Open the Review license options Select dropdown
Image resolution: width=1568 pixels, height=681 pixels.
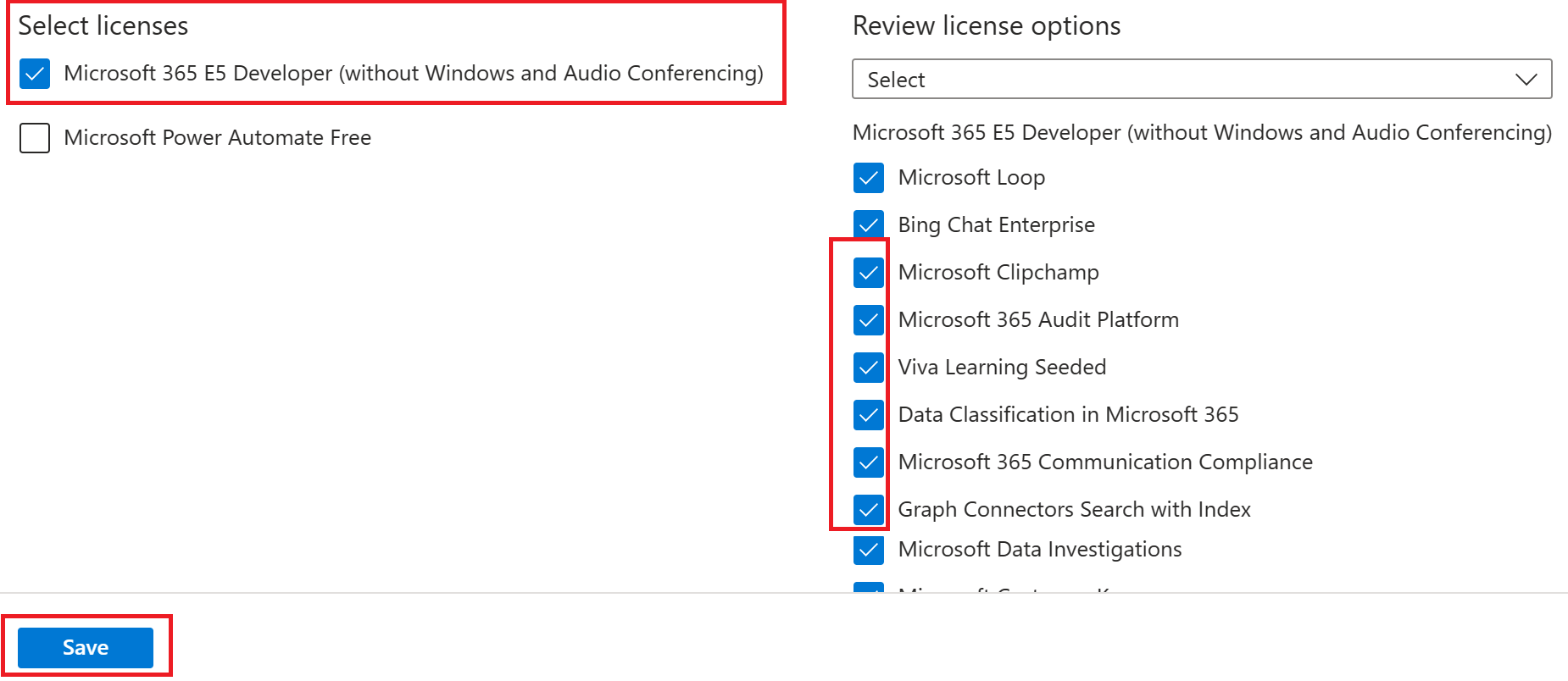[x=1201, y=80]
